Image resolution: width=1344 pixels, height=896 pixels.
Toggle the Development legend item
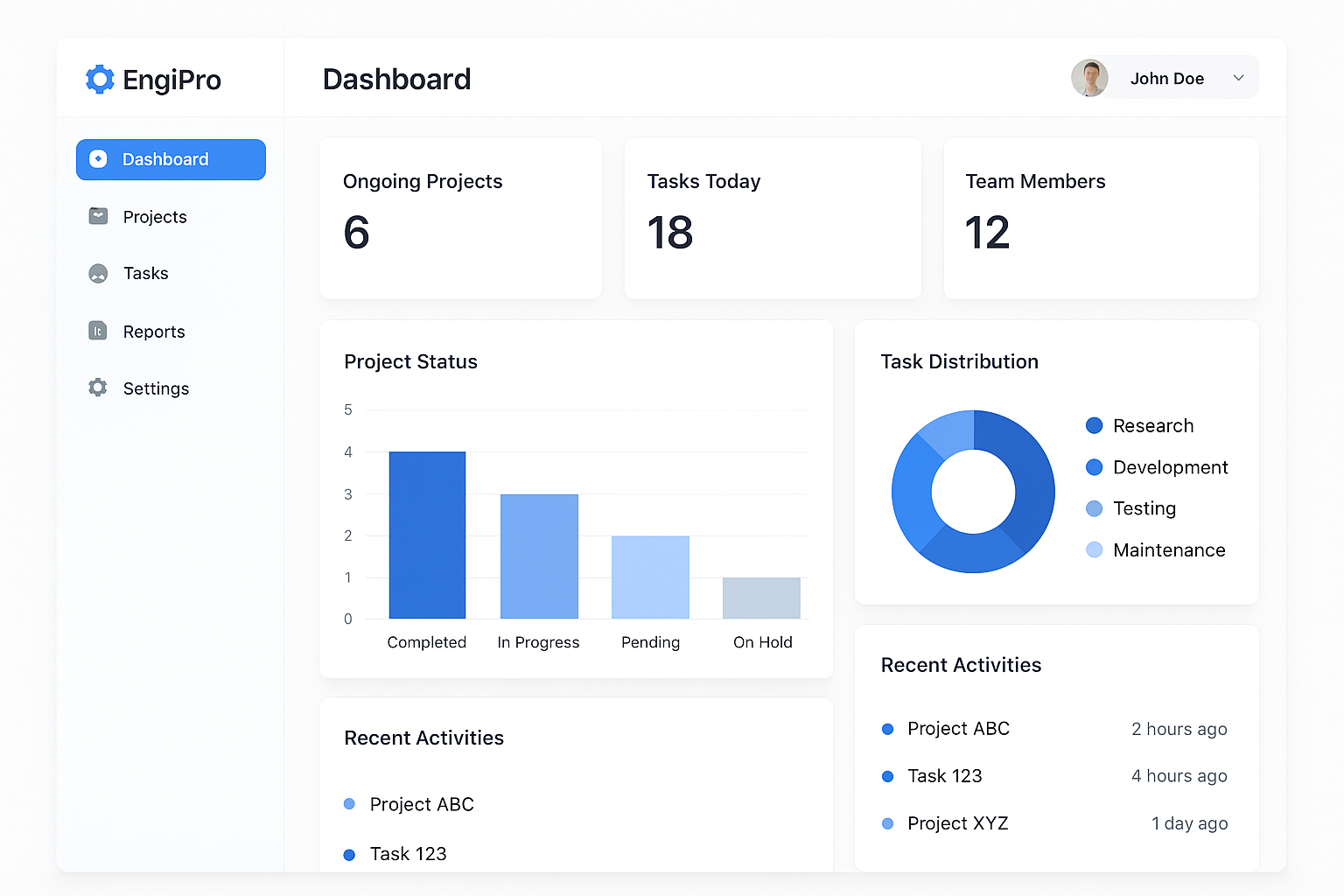tap(1170, 467)
